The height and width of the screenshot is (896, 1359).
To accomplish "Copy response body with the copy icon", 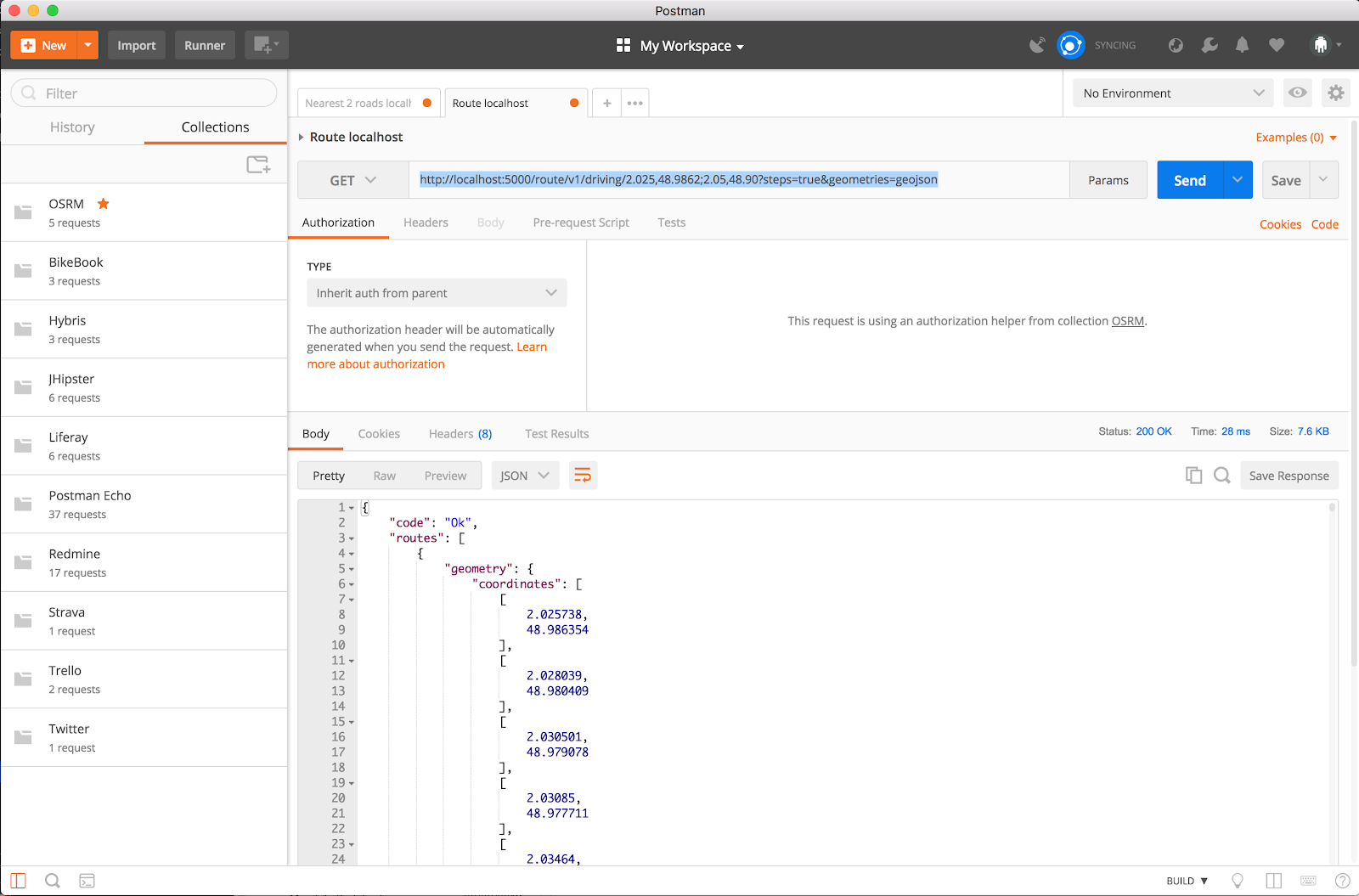I will coord(1193,476).
